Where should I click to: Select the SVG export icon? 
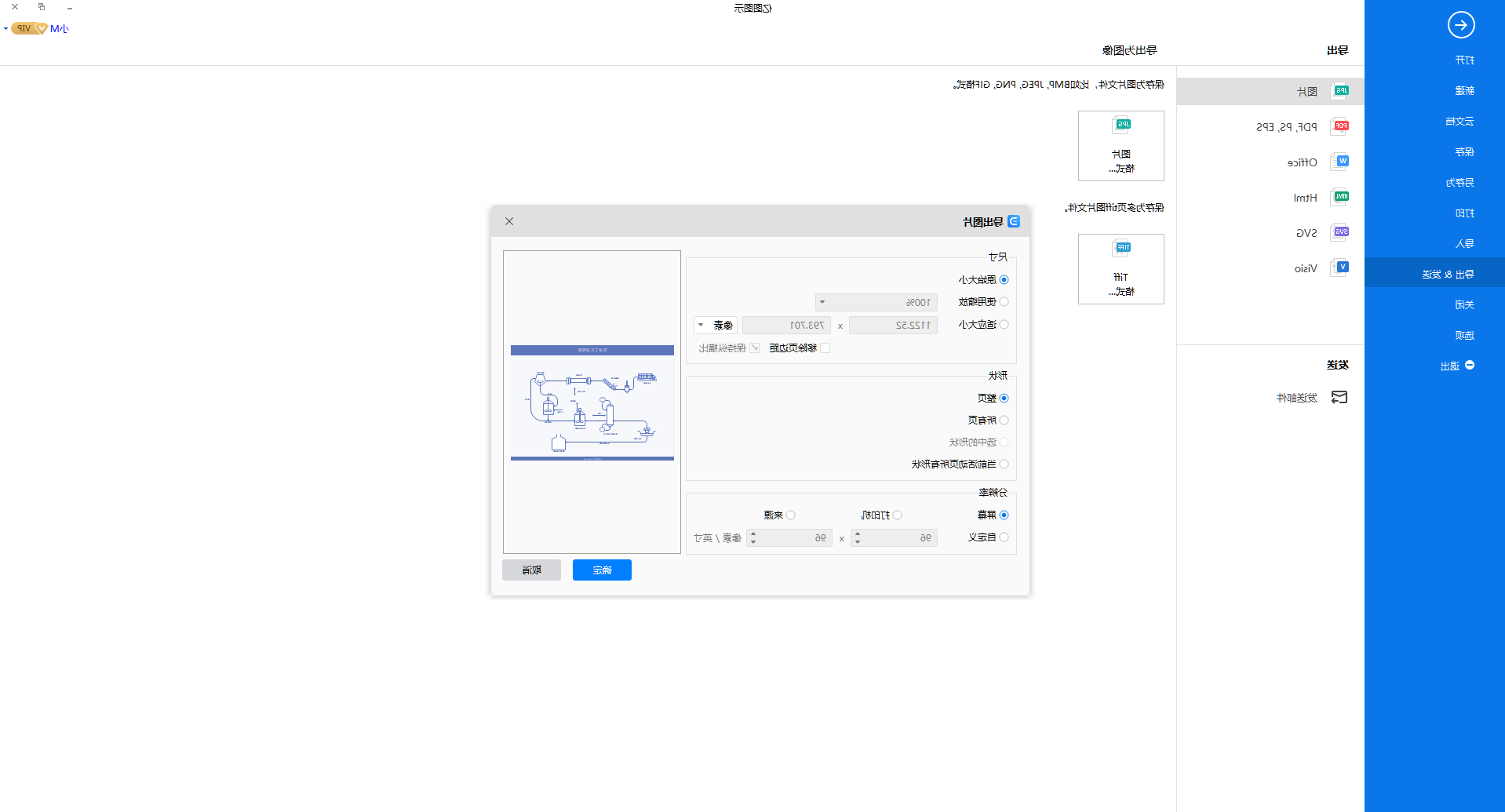pyautogui.click(x=1340, y=232)
